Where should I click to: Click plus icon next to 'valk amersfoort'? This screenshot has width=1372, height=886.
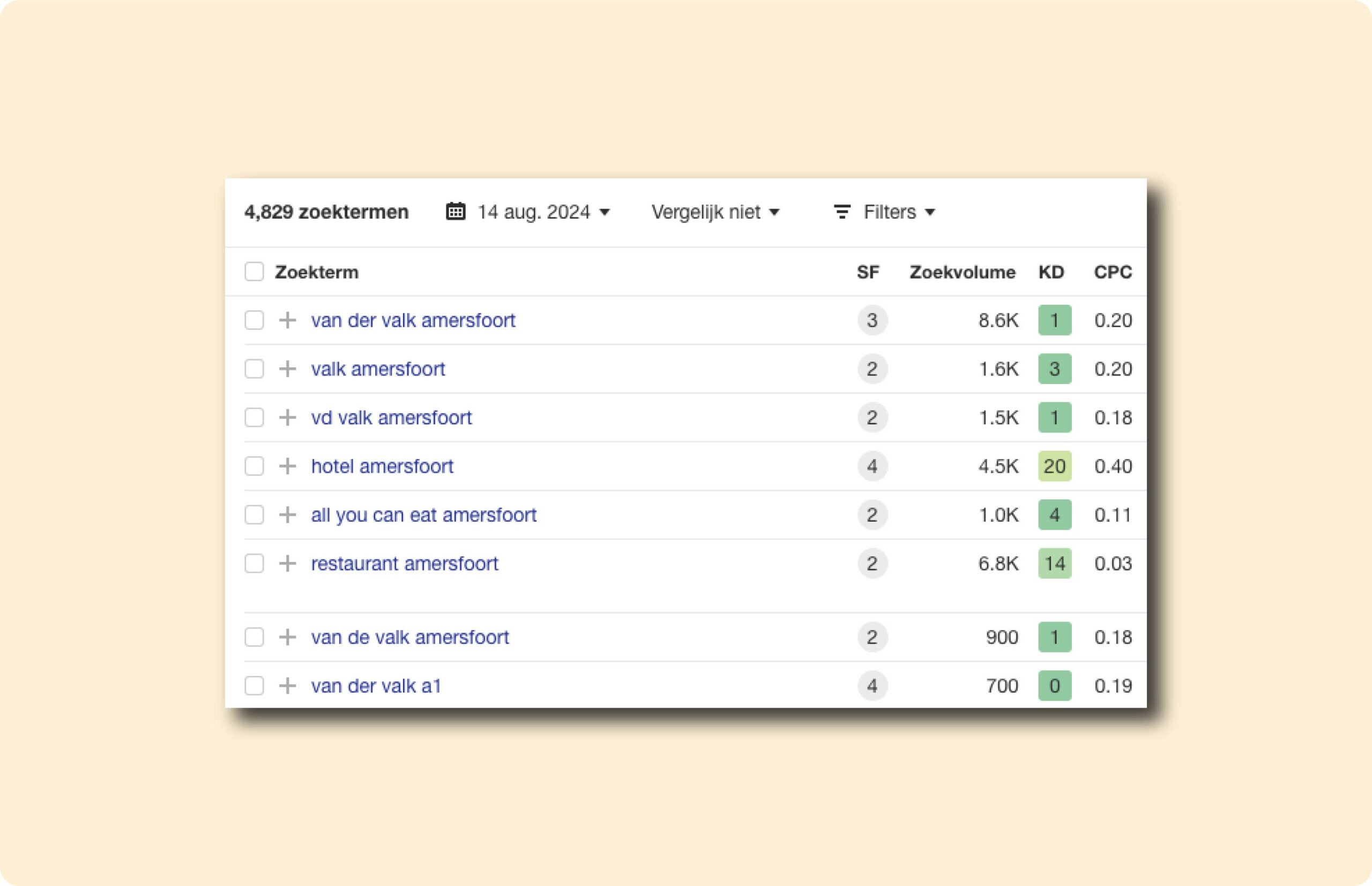(x=287, y=369)
